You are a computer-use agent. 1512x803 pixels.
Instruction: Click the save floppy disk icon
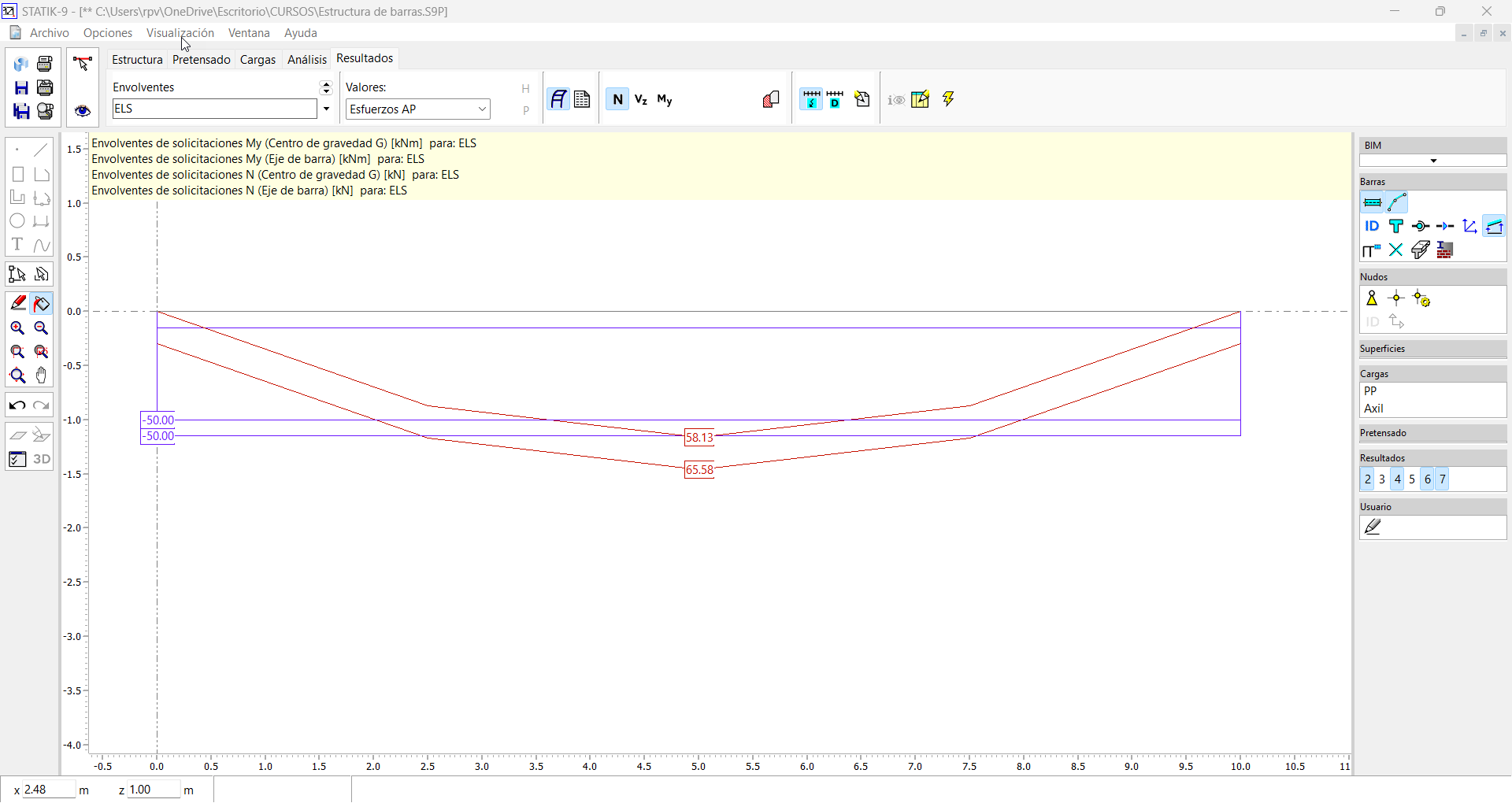(x=21, y=87)
